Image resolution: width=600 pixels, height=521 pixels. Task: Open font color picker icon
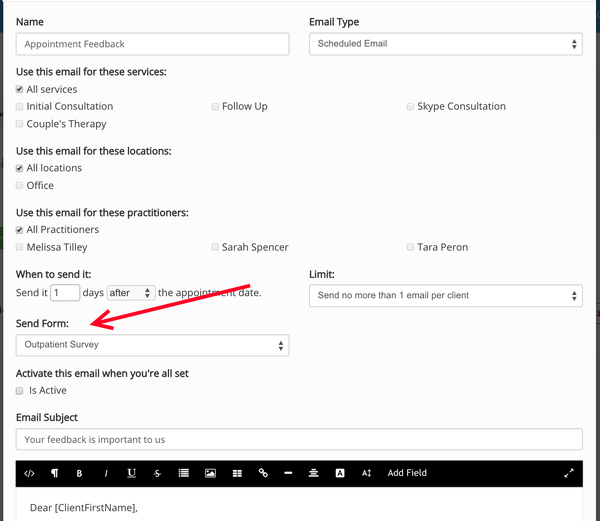[340, 473]
